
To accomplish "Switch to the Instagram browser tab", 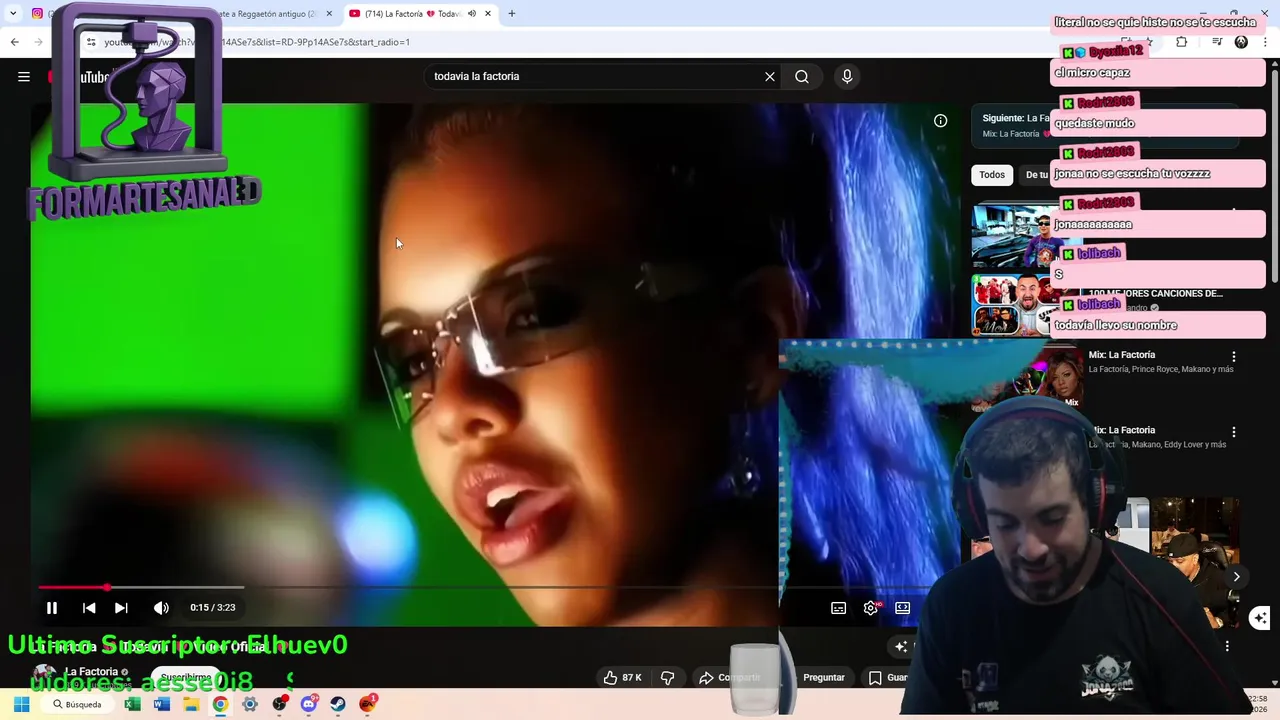I will click(x=38, y=14).
